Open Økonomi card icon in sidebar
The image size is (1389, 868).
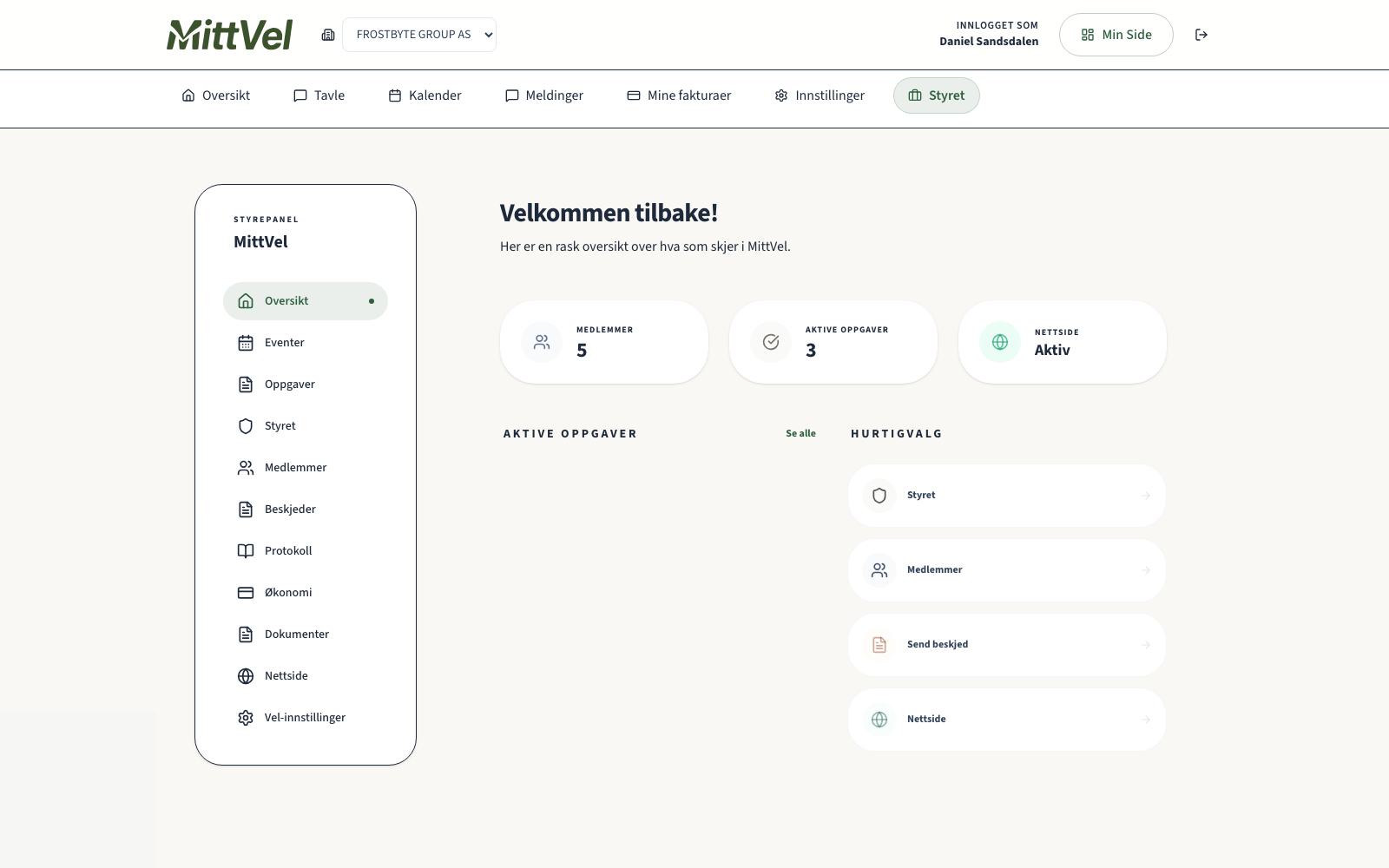[246, 593]
